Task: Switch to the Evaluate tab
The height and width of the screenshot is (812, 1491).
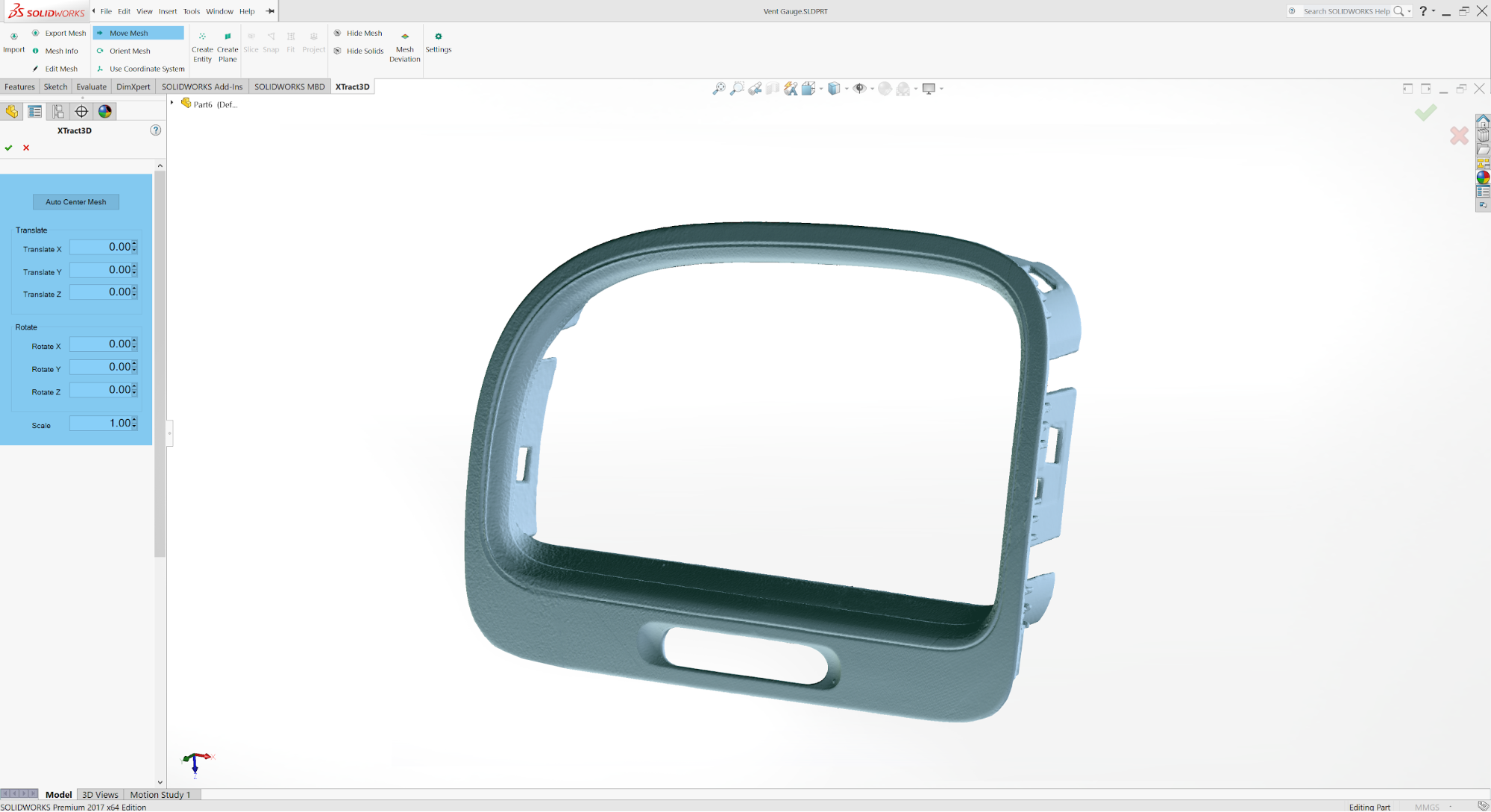Action: (91, 86)
